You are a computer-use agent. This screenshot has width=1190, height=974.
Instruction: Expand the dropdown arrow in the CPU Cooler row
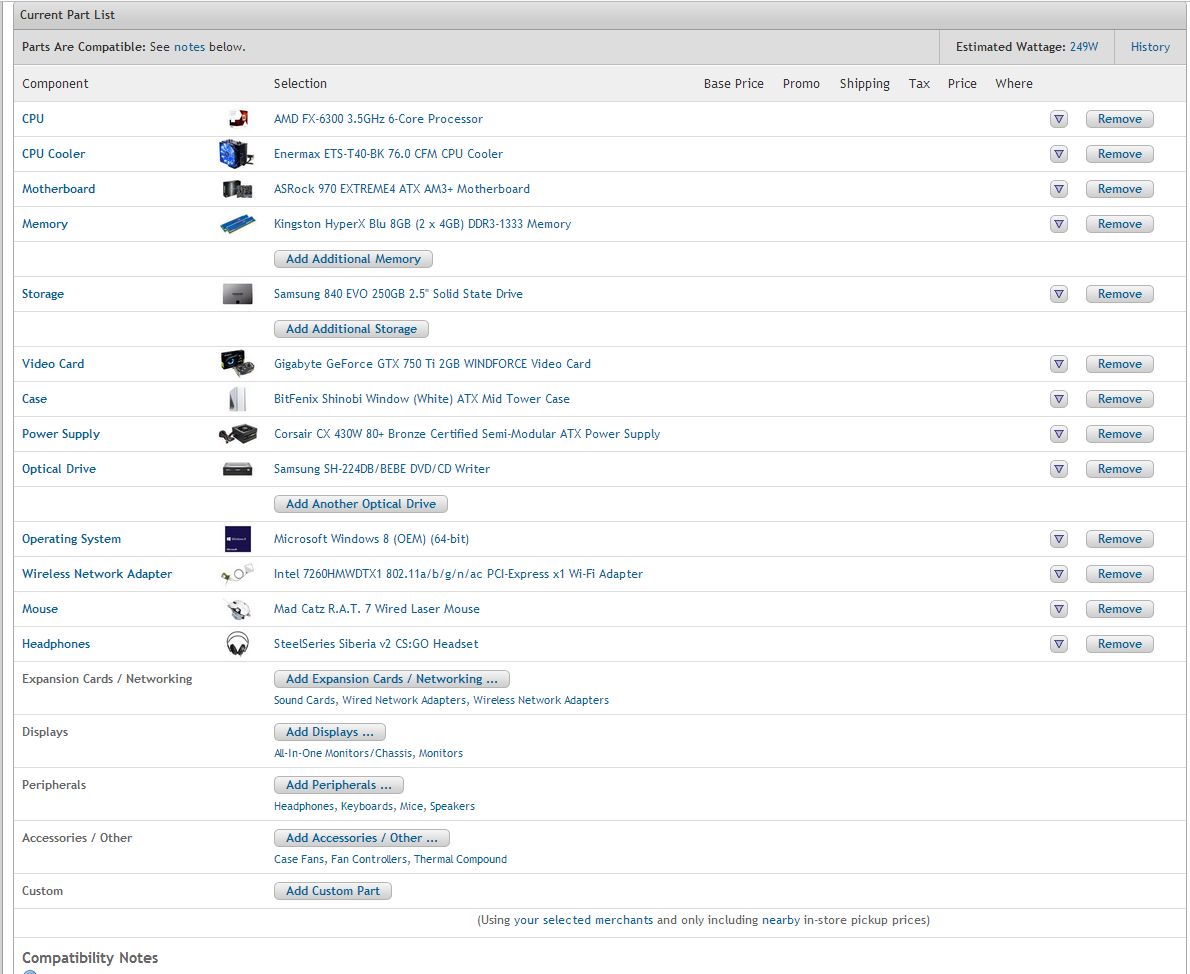pos(1059,154)
